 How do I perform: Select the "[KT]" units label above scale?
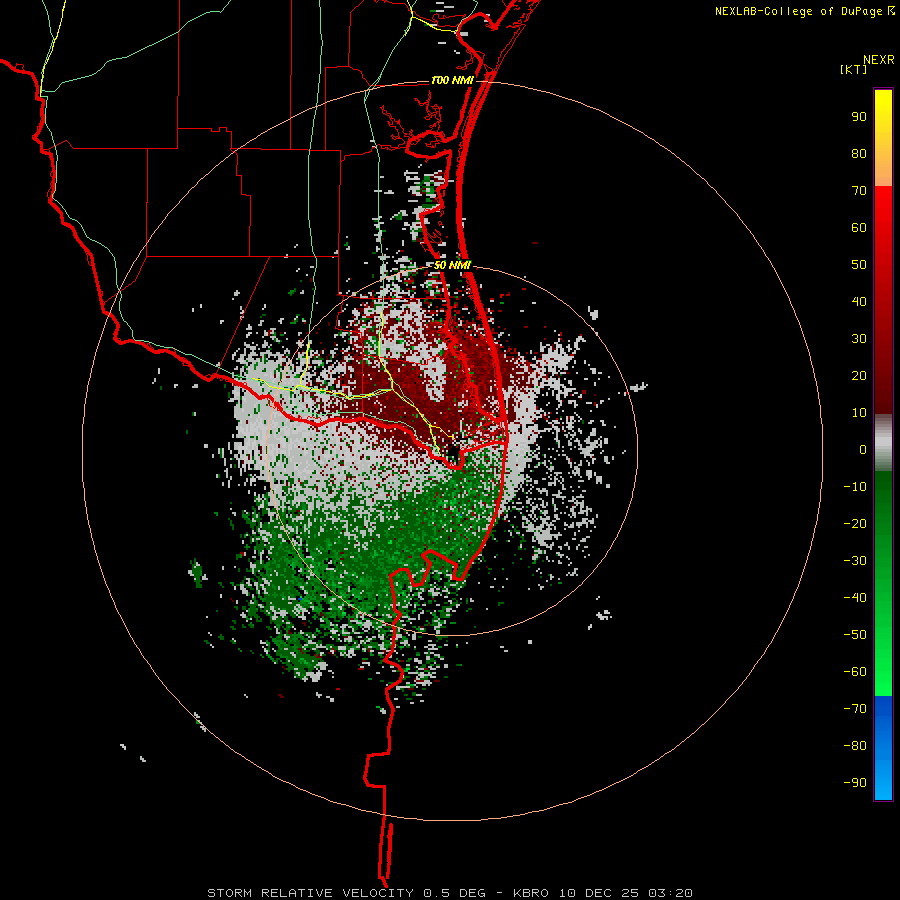854,69
